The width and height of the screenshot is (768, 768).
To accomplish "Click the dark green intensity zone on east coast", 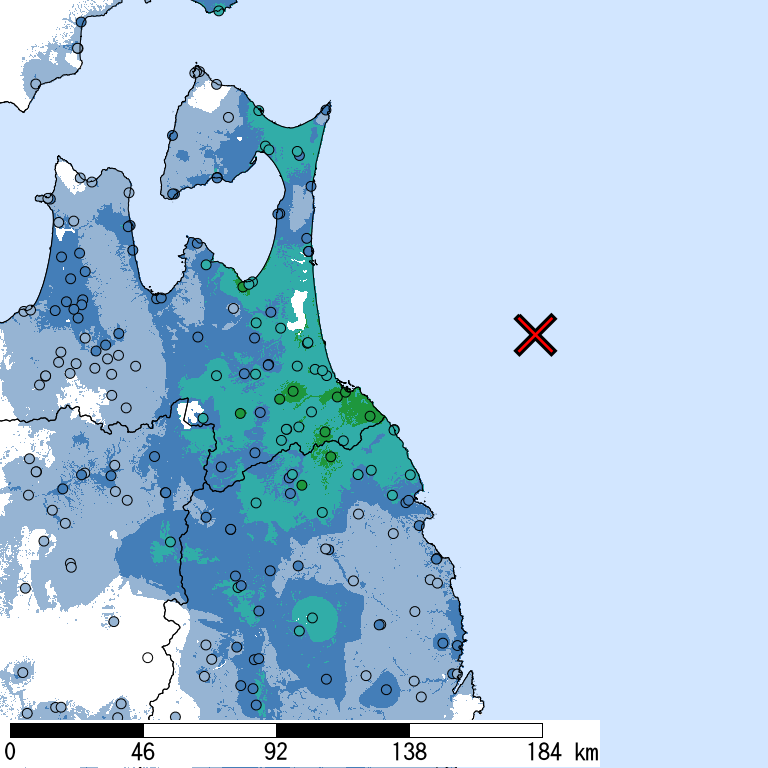I will coord(356,410).
